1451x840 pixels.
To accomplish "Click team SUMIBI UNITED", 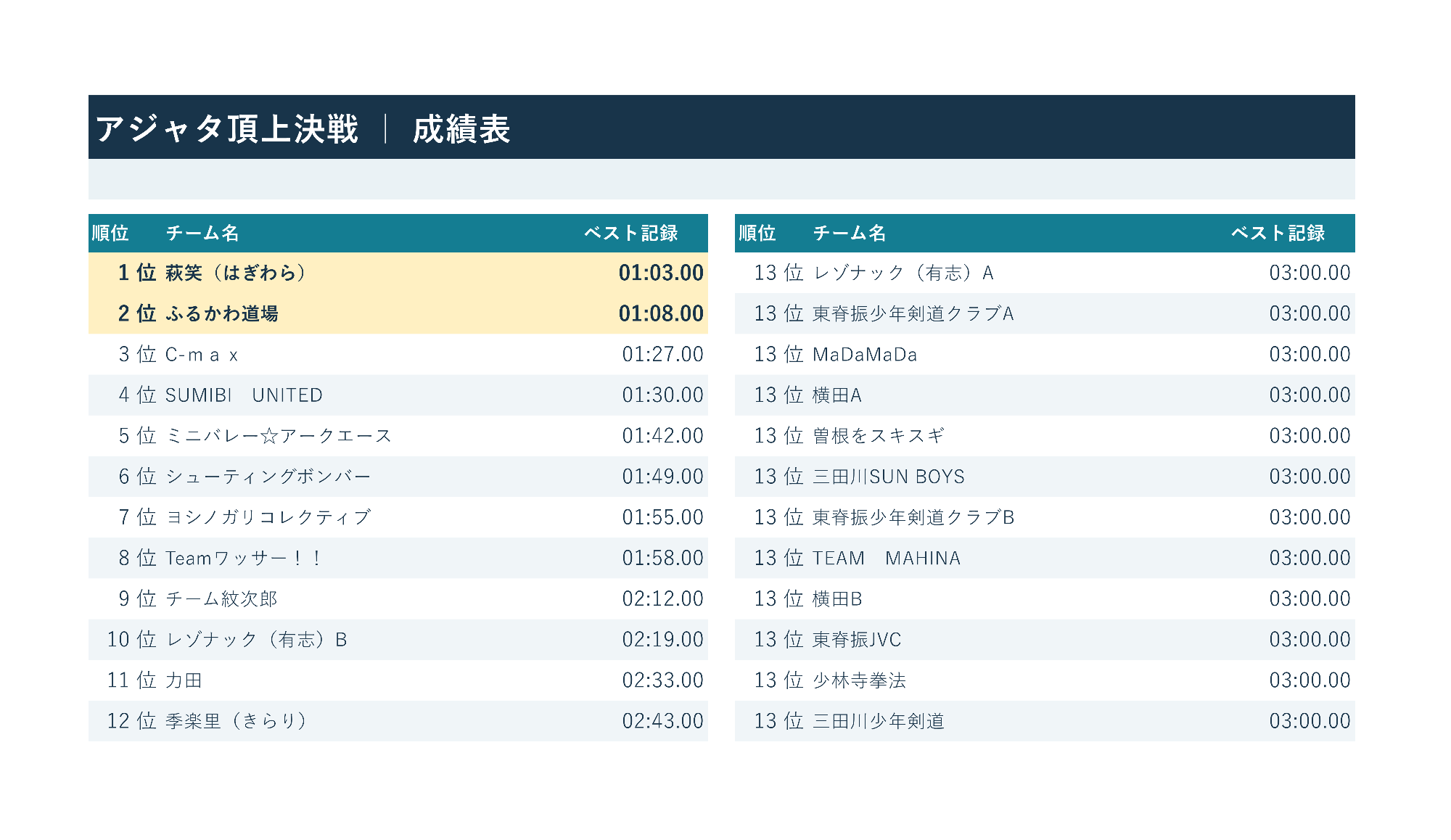I will click(244, 395).
